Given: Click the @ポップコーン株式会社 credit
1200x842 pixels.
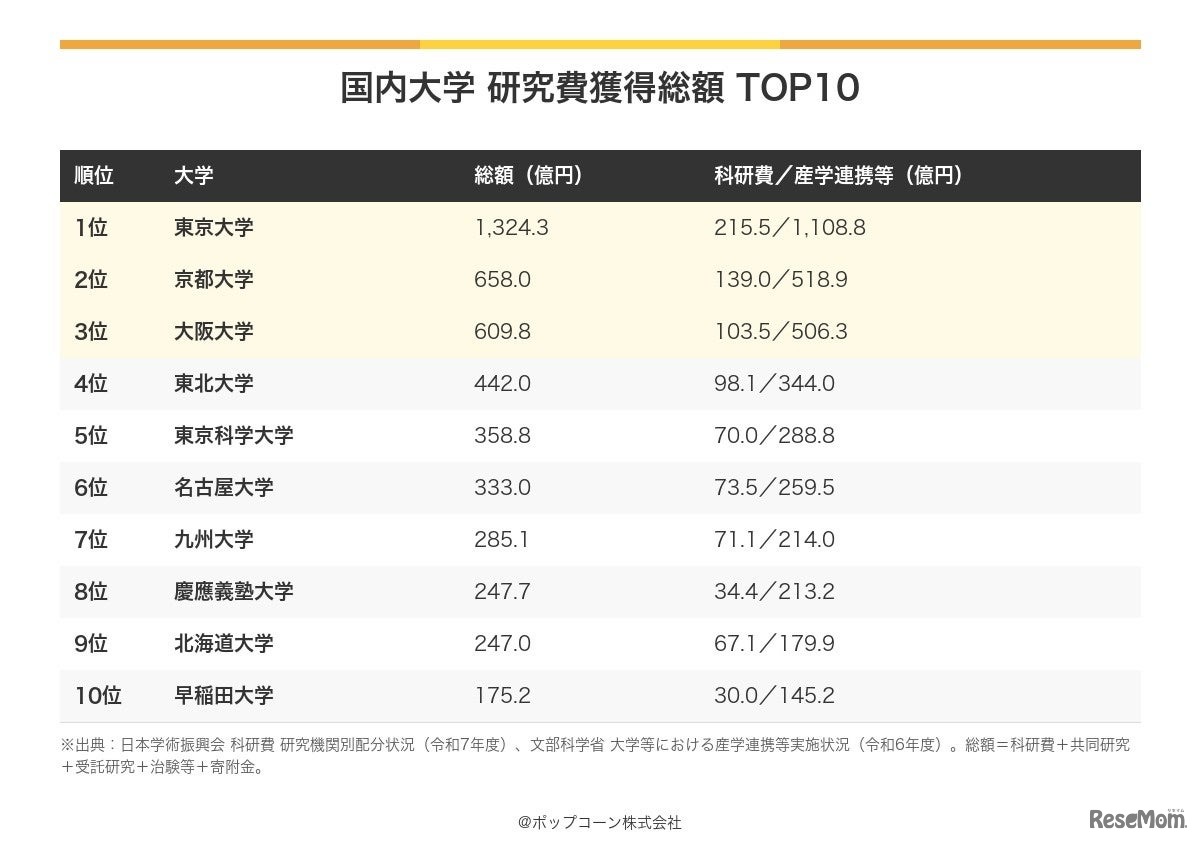Looking at the screenshot, I should click(600, 822).
